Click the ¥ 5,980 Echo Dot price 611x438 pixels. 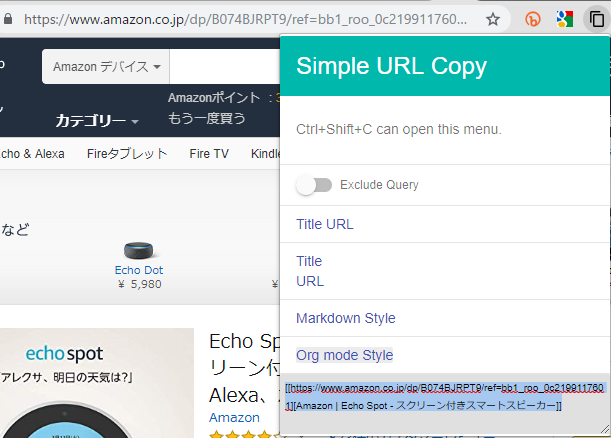(140, 284)
